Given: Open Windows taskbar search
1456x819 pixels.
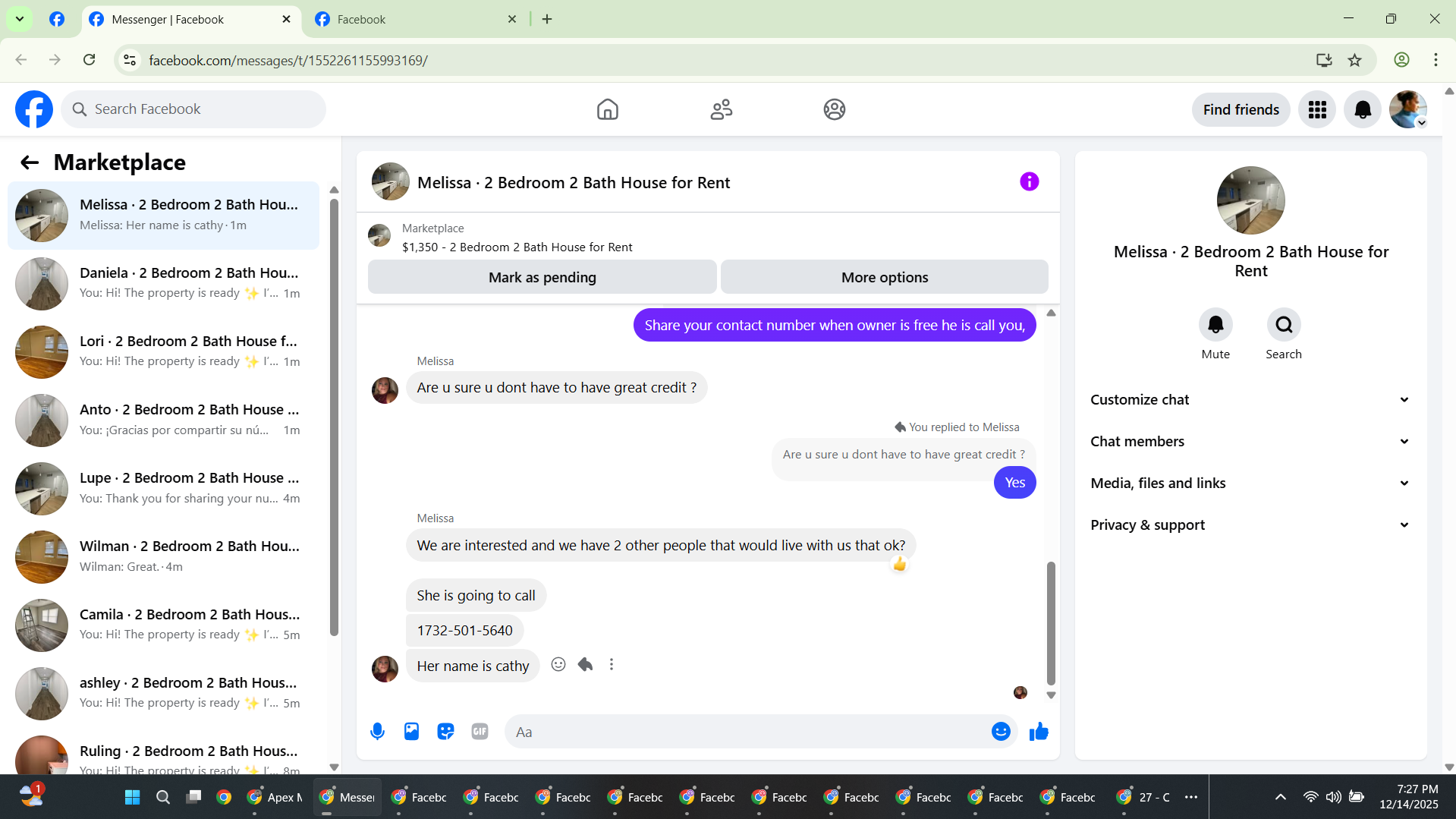Looking at the screenshot, I should pyautogui.click(x=162, y=797).
